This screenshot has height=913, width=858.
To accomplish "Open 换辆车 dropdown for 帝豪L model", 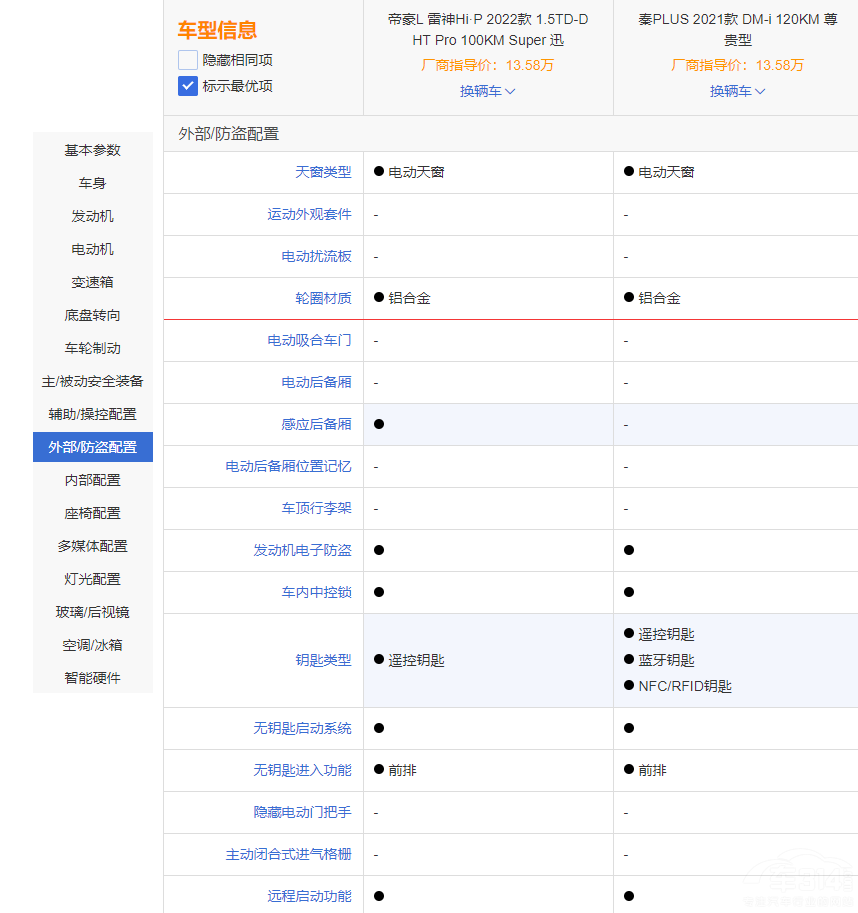I will [x=488, y=91].
